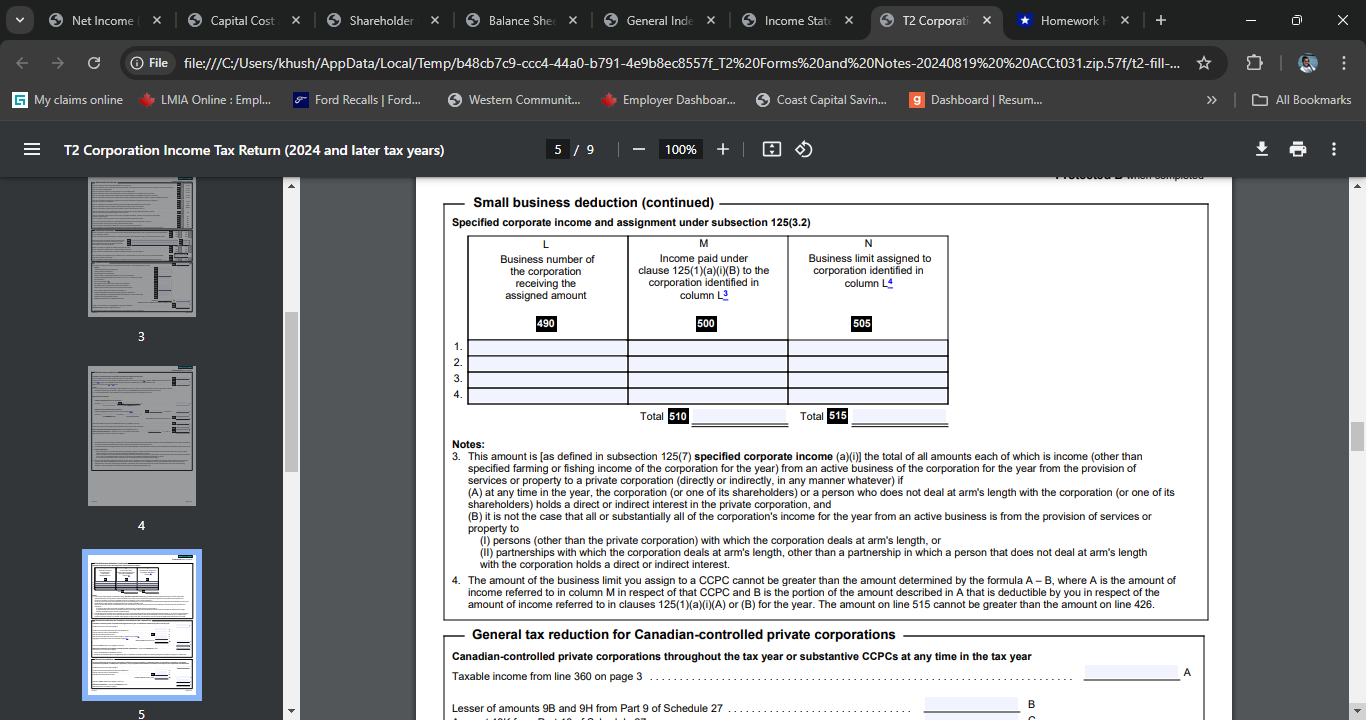Navigate back with the back arrow

[22, 61]
